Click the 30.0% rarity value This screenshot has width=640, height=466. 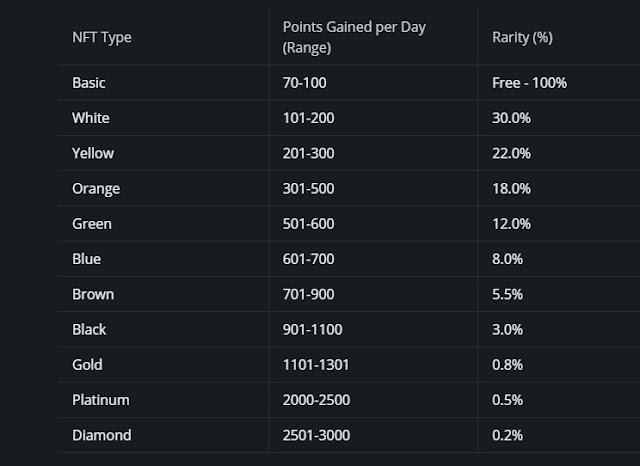coord(512,118)
